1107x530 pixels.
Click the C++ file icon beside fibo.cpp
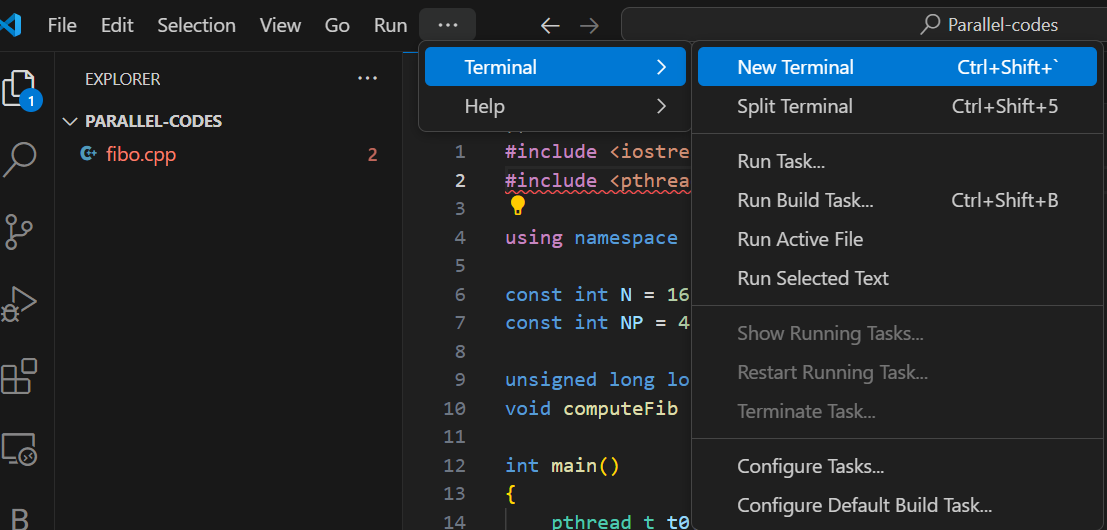click(x=88, y=153)
